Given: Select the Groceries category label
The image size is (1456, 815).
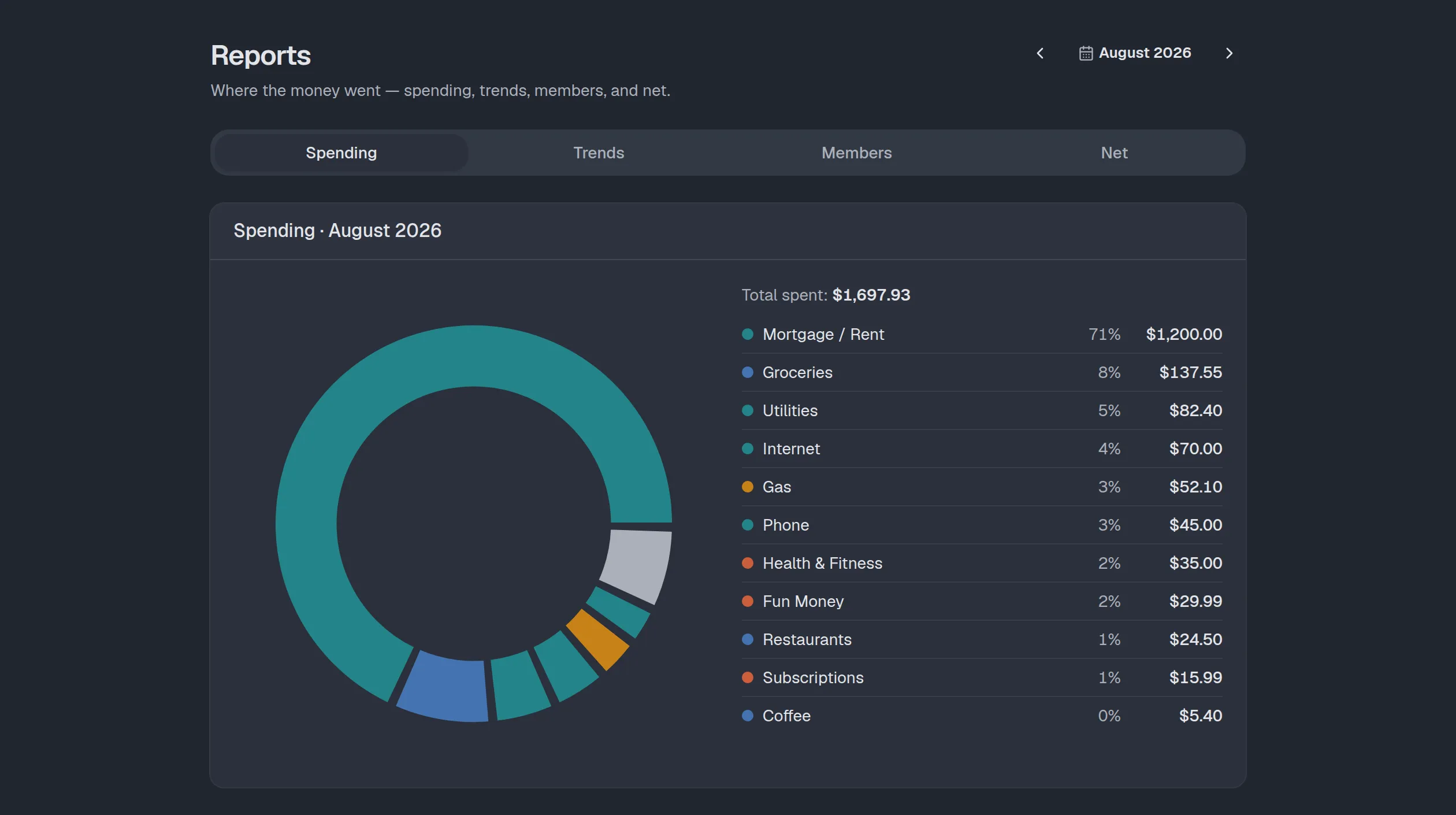Looking at the screenshot, I should pyautogui.click(x=797, y=372).
